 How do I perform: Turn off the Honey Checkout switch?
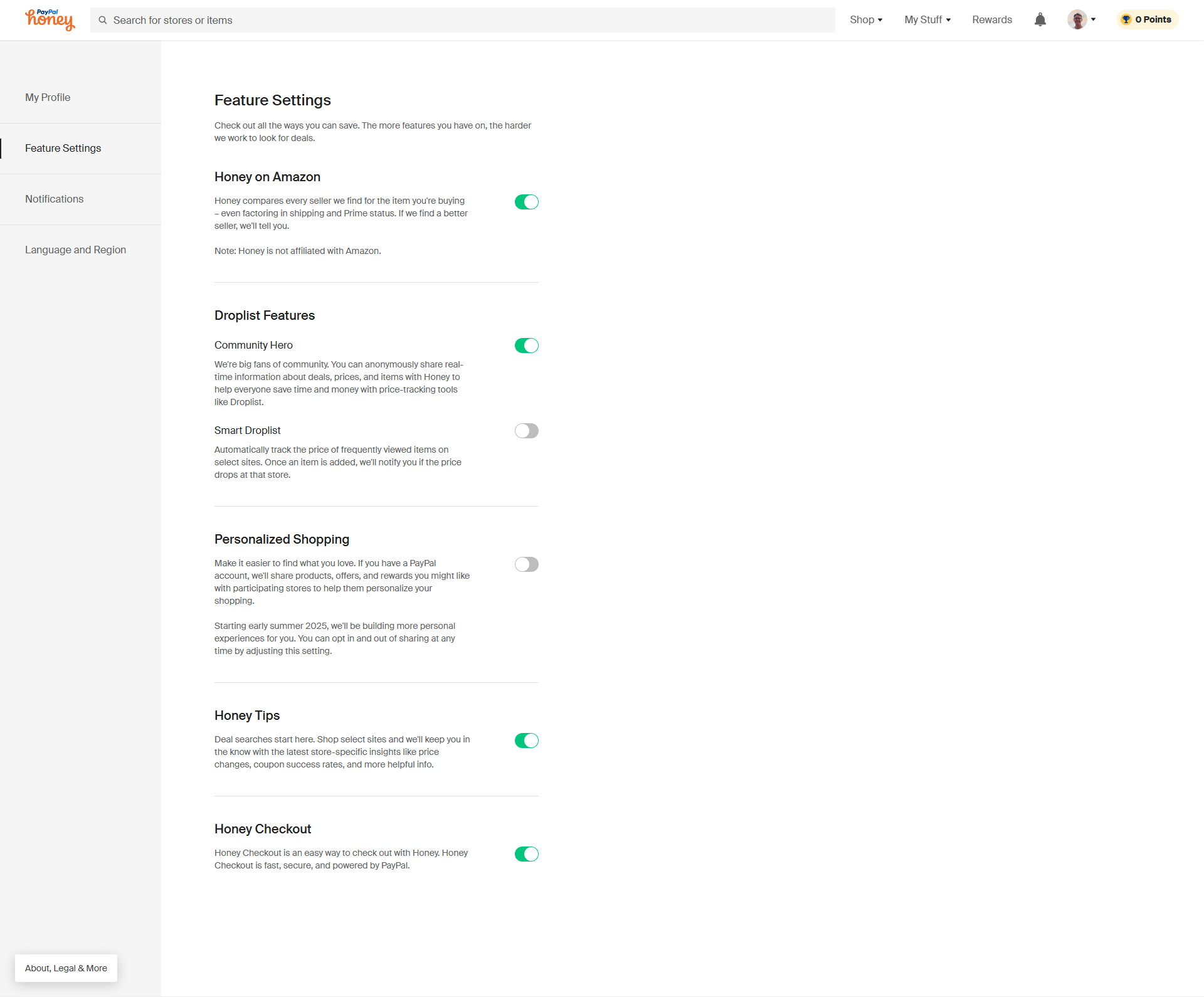click(526, 854)
